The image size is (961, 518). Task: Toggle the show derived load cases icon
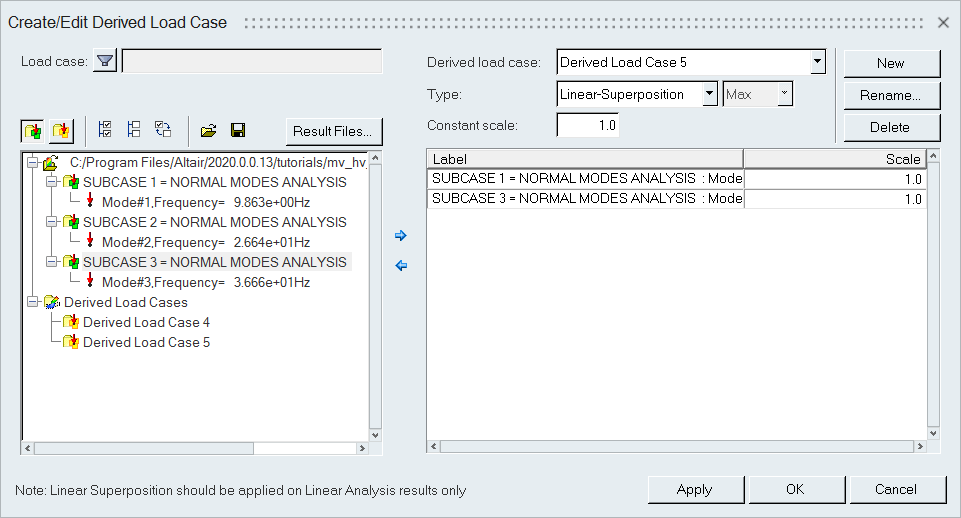(x=61, y=130)
